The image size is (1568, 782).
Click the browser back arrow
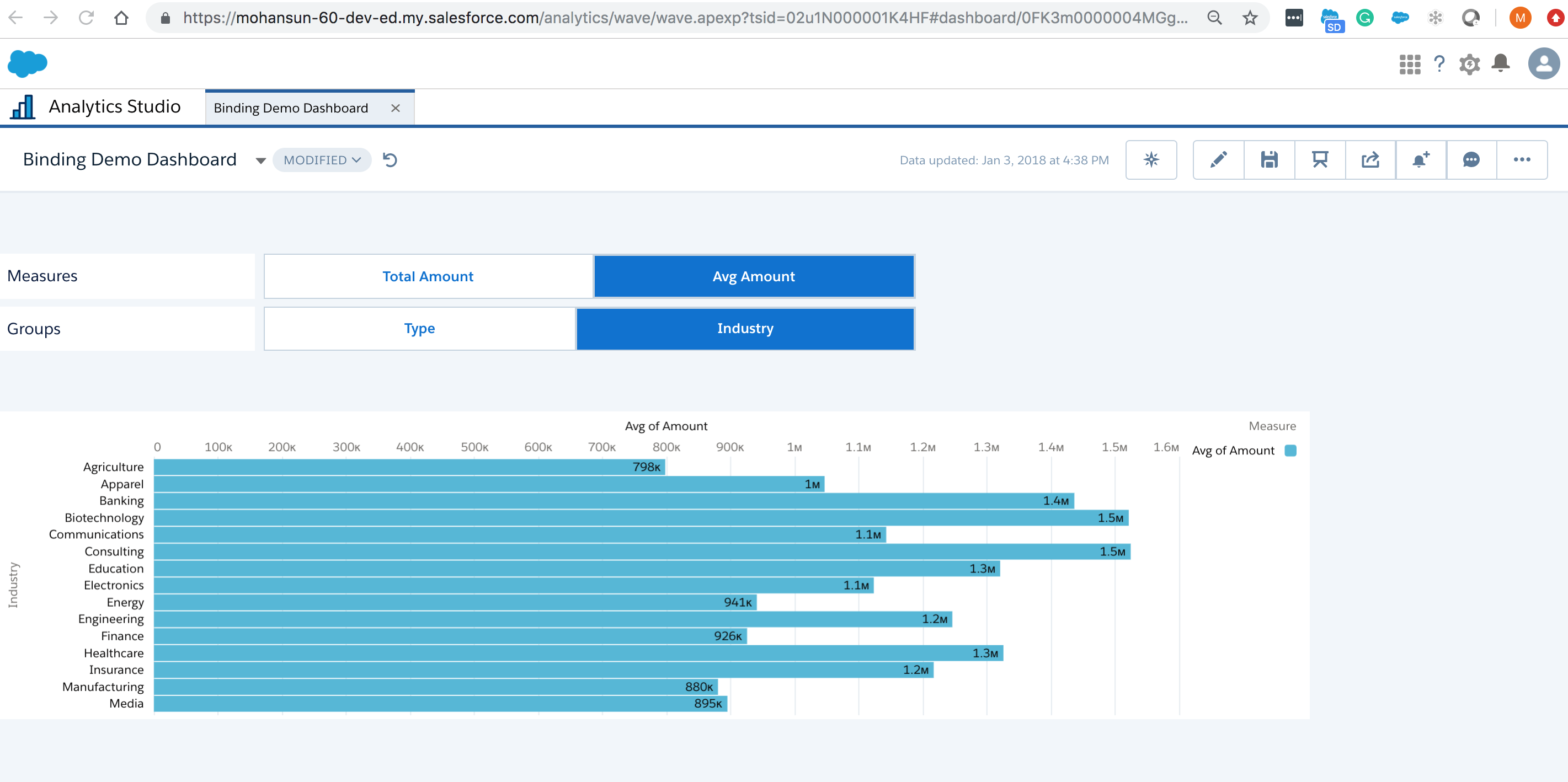[16, 18]
